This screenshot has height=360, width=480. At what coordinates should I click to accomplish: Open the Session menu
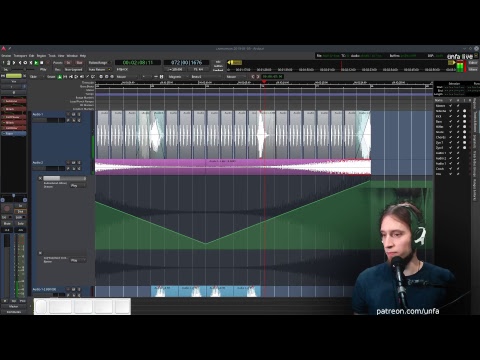click(x=6, y=56)
